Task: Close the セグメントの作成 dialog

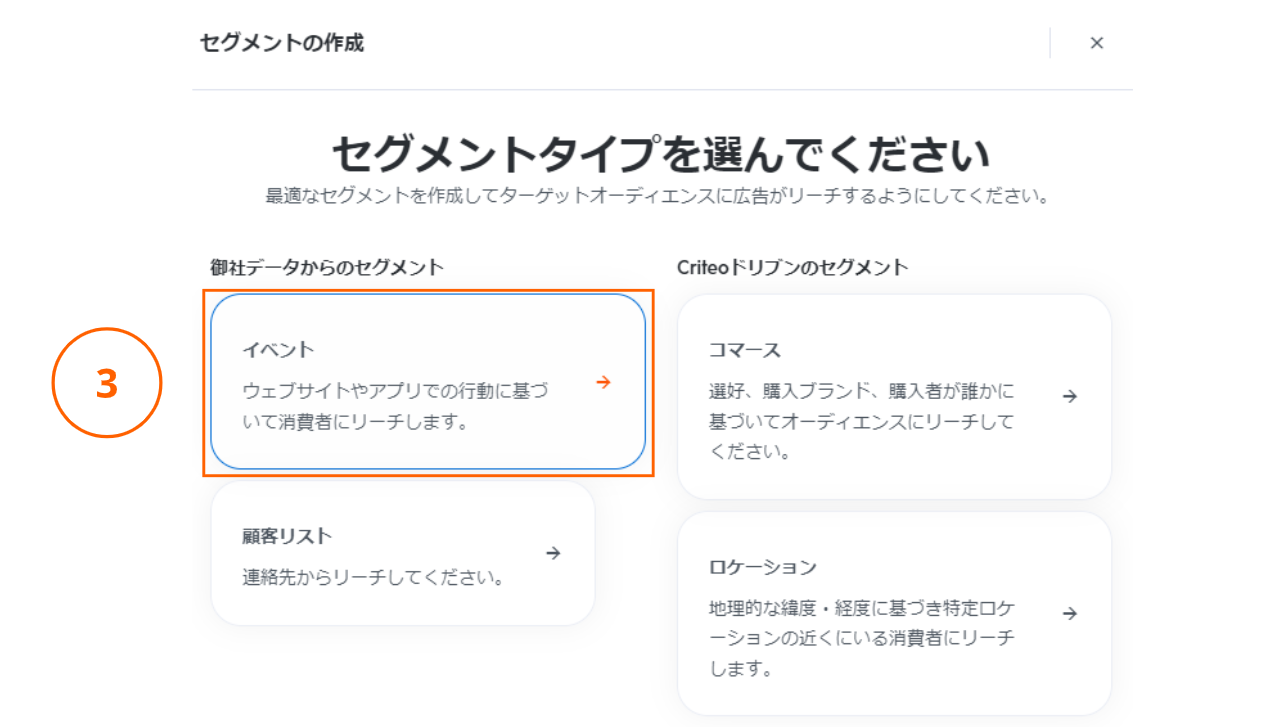Action: 1096,43
